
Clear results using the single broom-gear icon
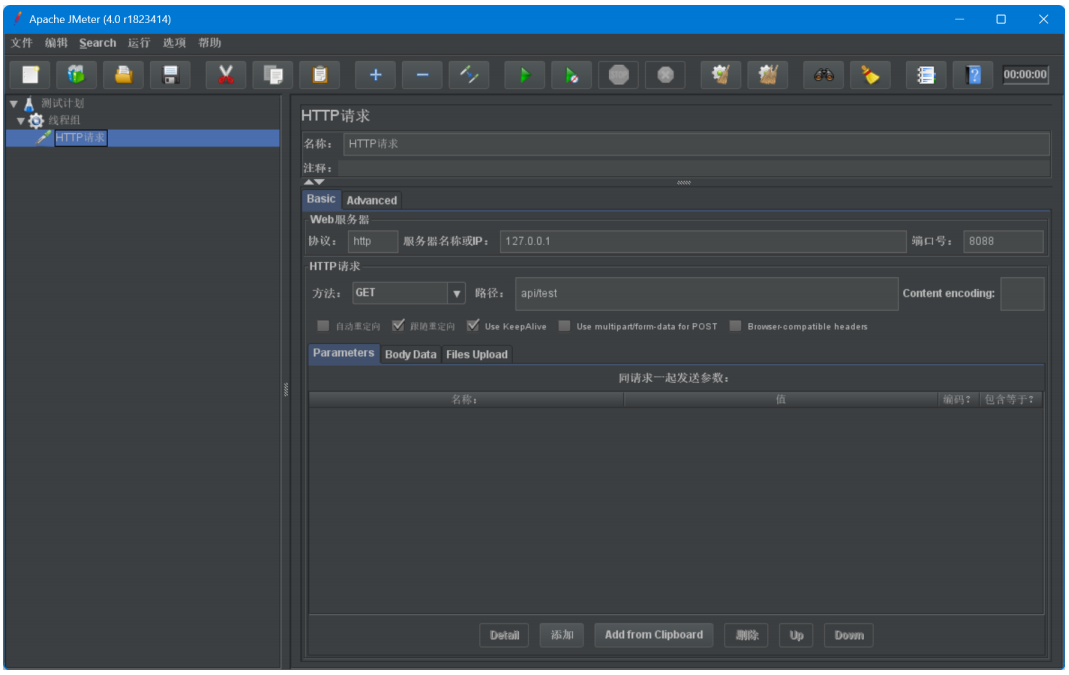click(x=721, y=74)
